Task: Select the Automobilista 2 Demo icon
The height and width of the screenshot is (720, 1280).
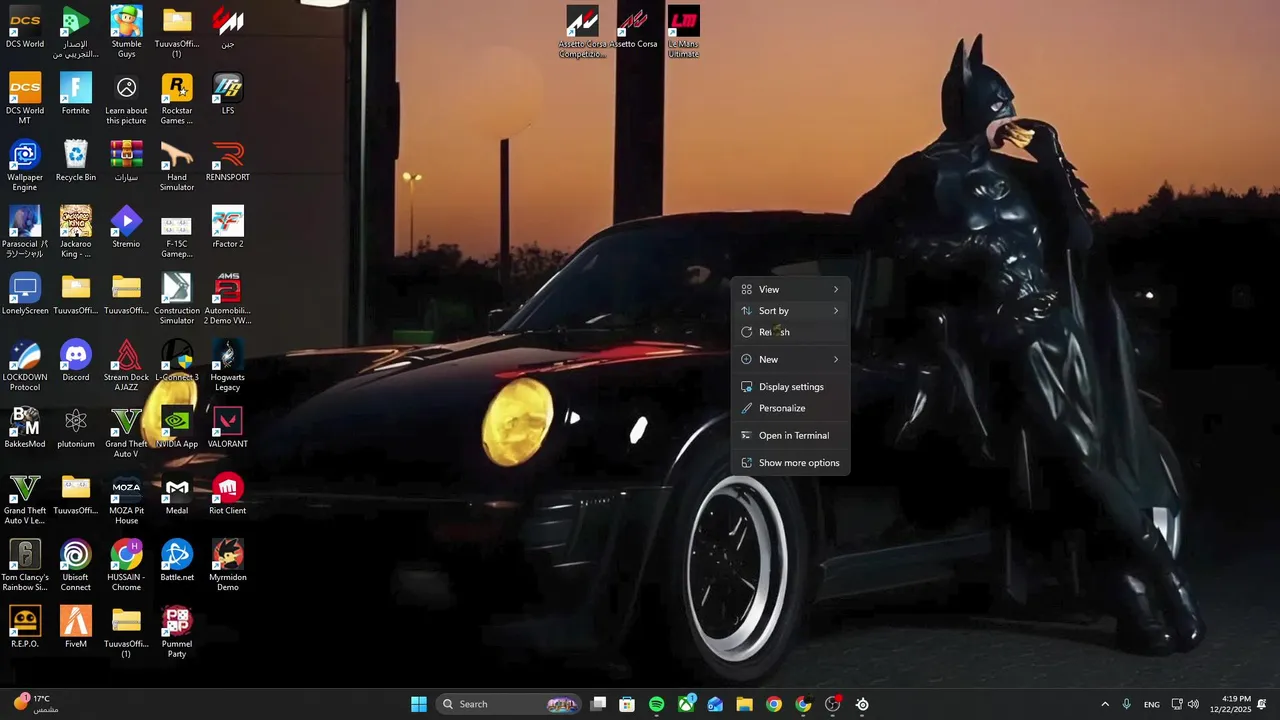Action: click(228, 299)
